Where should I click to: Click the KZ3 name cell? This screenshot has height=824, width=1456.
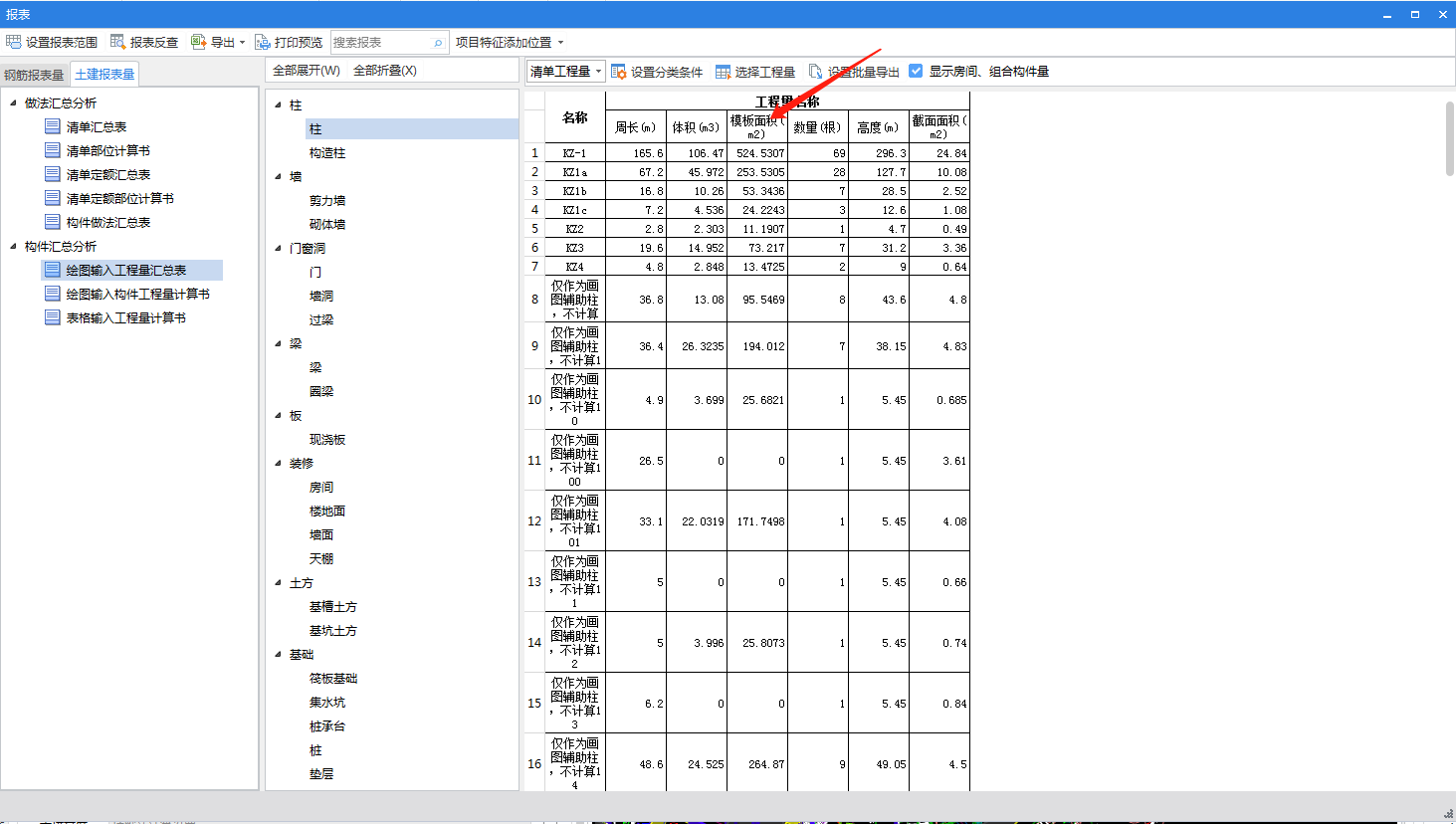tap(575, 248)
